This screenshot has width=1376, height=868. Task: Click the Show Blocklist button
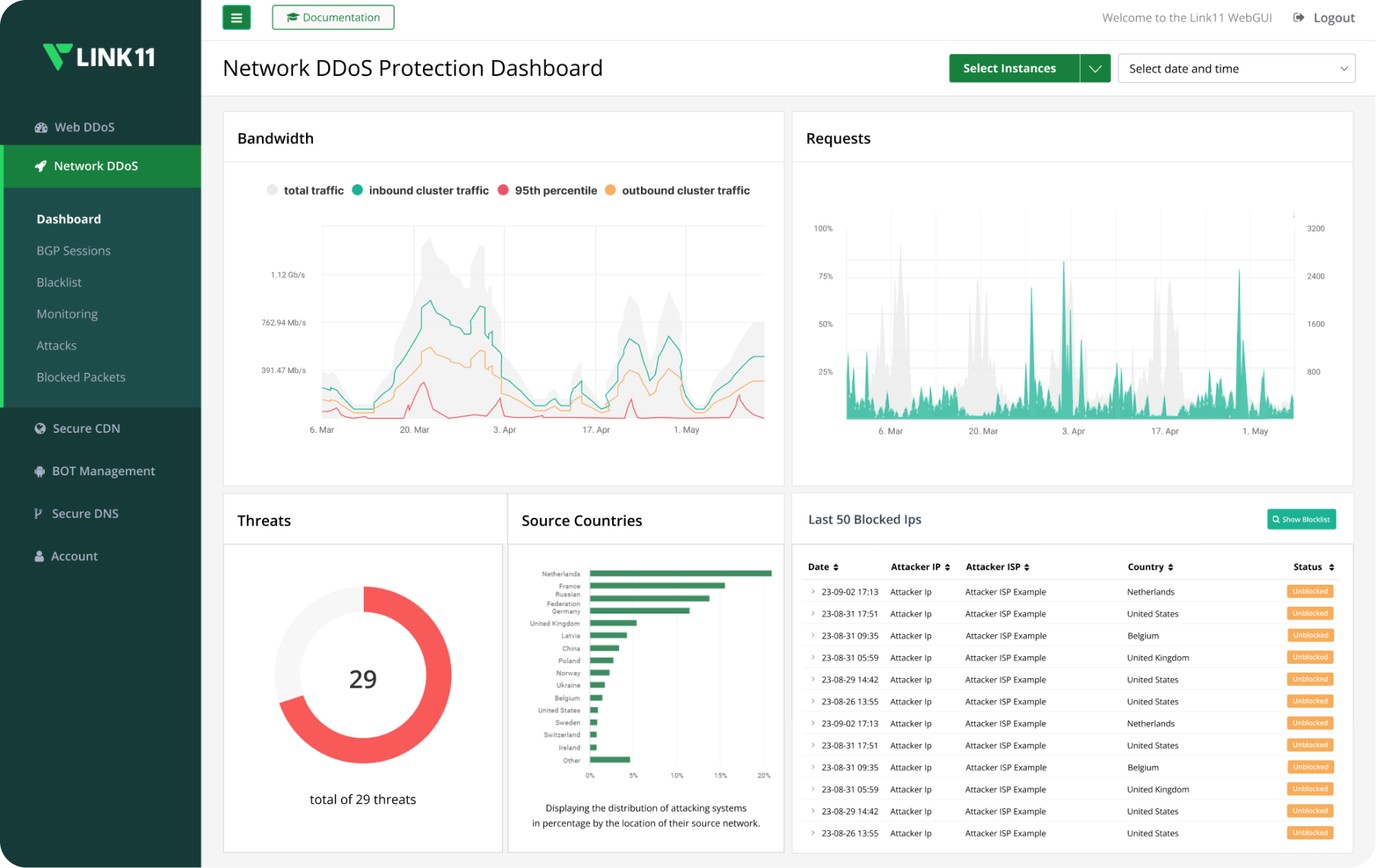(x=1301, y=519)
